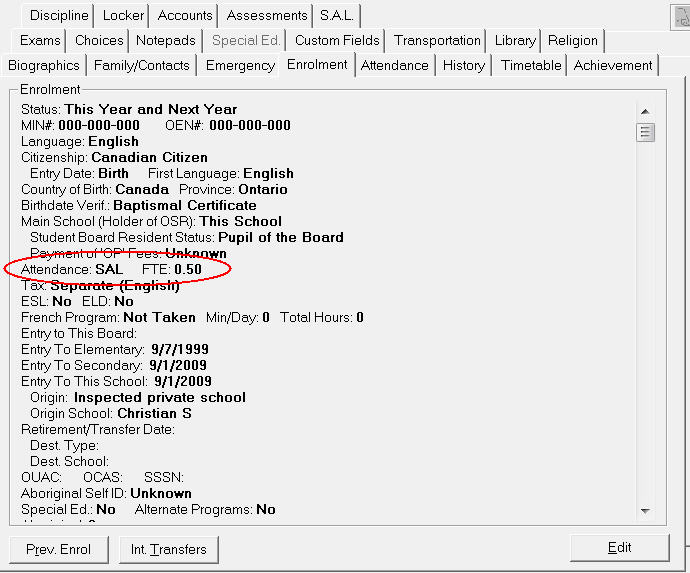The width and height of the screenshot is (690, 573).
Task: View the Achievement tab
Action: click(612, 65)
